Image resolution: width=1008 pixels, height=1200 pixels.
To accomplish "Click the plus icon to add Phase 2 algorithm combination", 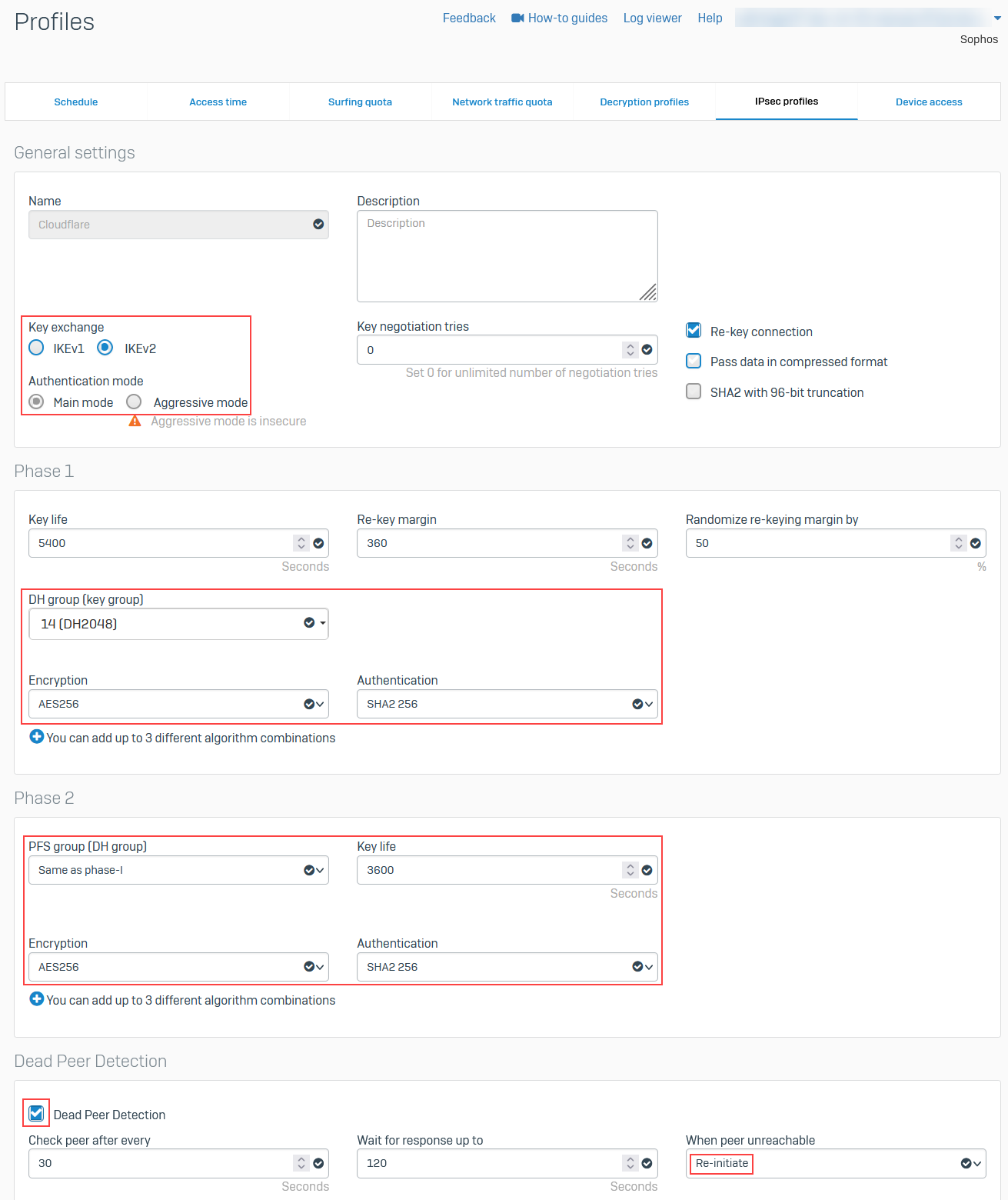I will click(36, 998).
